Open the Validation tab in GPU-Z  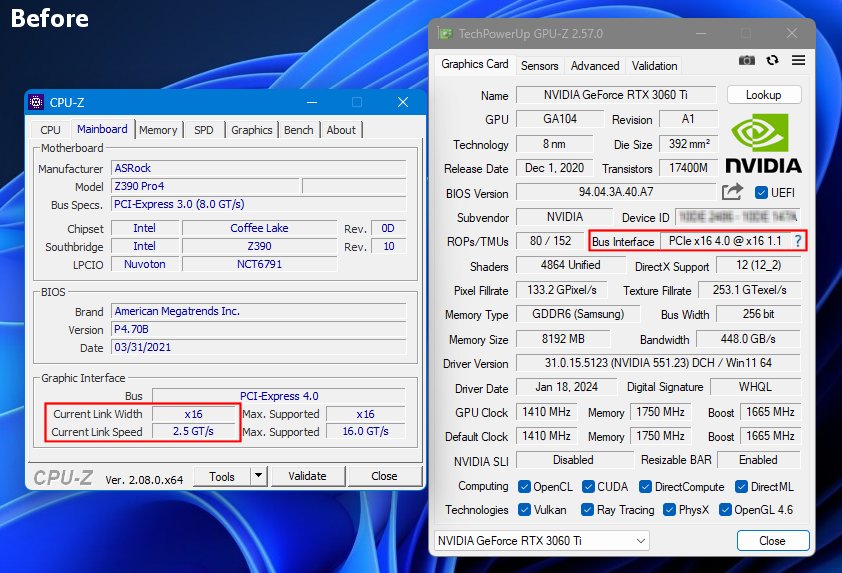point(654,66)
